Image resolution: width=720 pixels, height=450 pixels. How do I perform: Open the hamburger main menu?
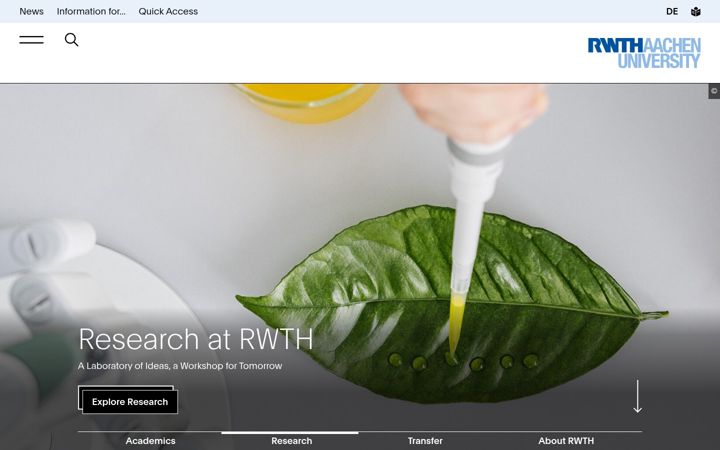31,40
